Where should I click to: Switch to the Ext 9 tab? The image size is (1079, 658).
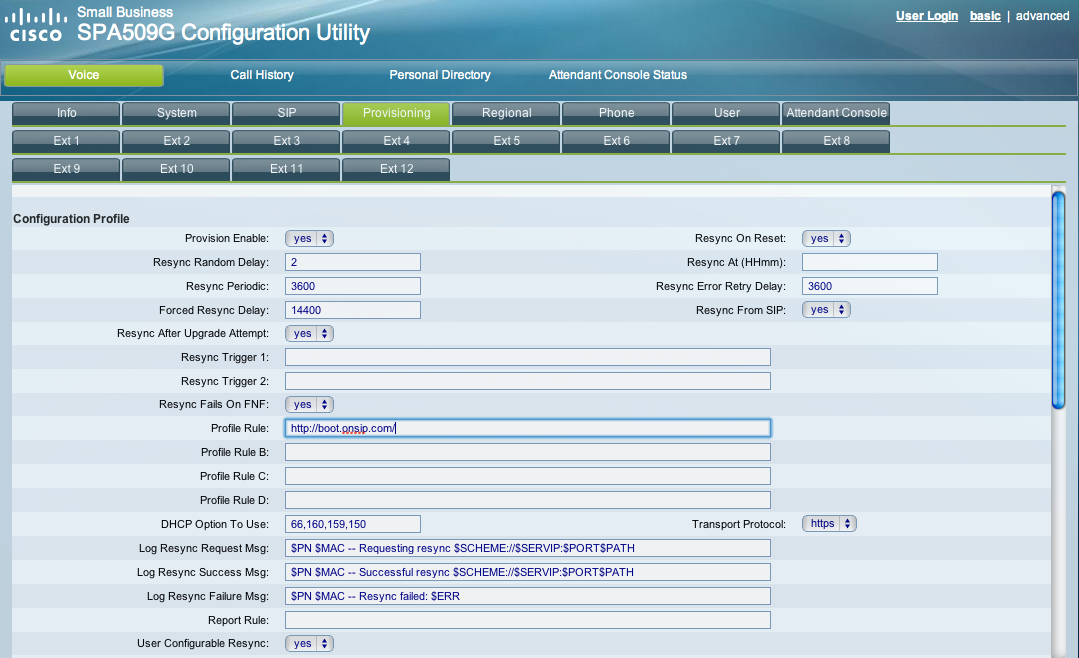tap(66, 169)
